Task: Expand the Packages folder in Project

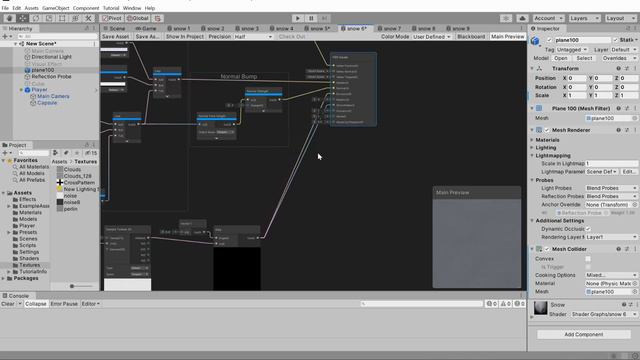Action: coord(3,278)
